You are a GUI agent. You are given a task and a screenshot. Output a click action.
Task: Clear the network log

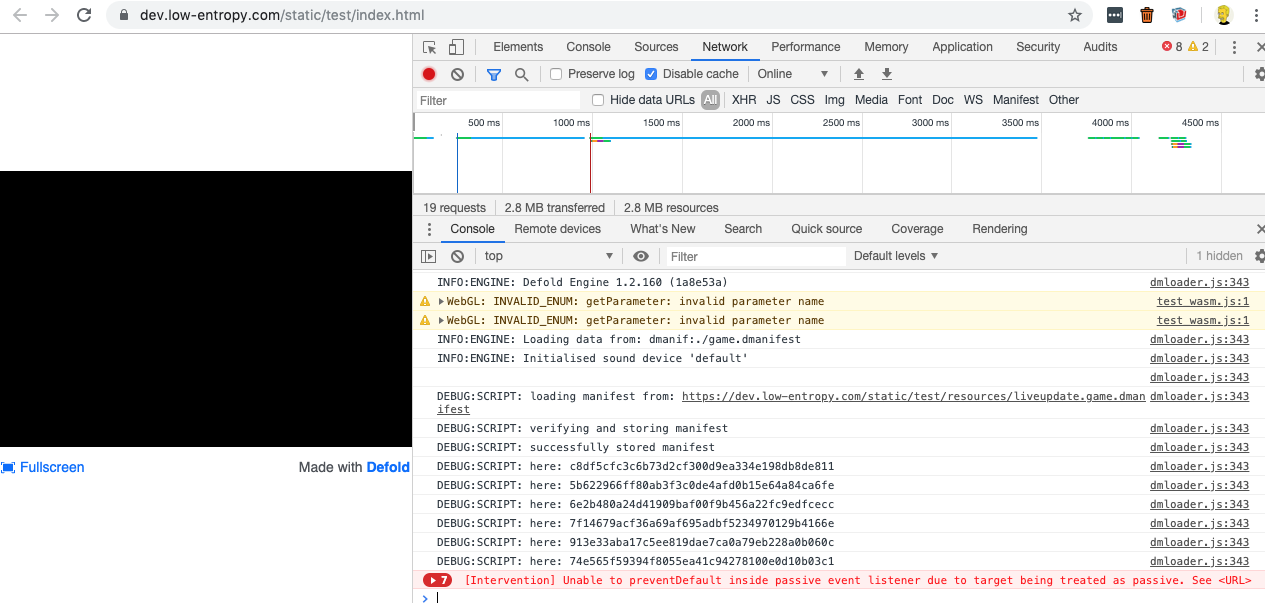pos(457,74)
